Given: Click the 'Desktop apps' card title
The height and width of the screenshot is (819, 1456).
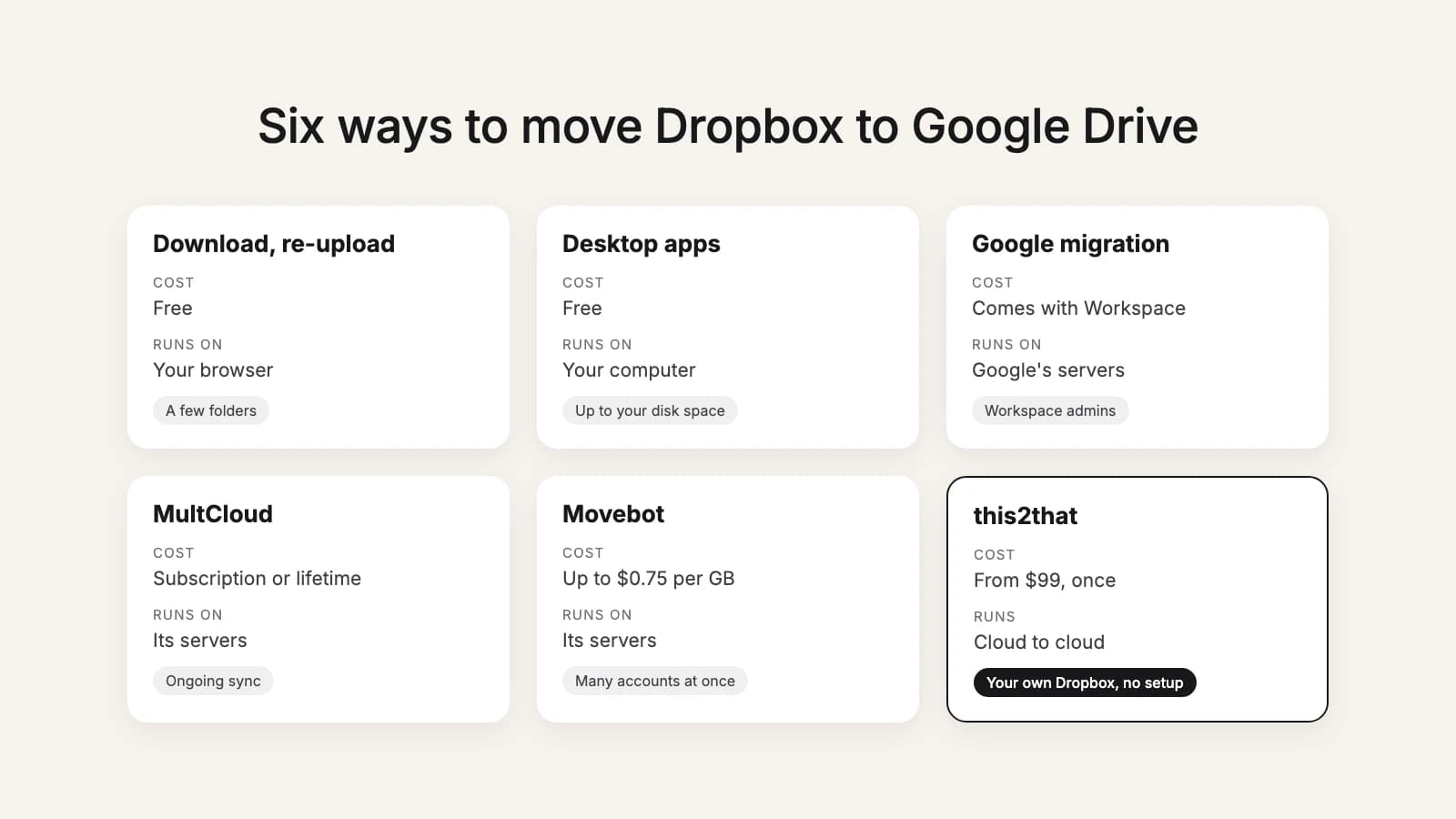Looking at the screenshot, I should [x=642, y=244].
